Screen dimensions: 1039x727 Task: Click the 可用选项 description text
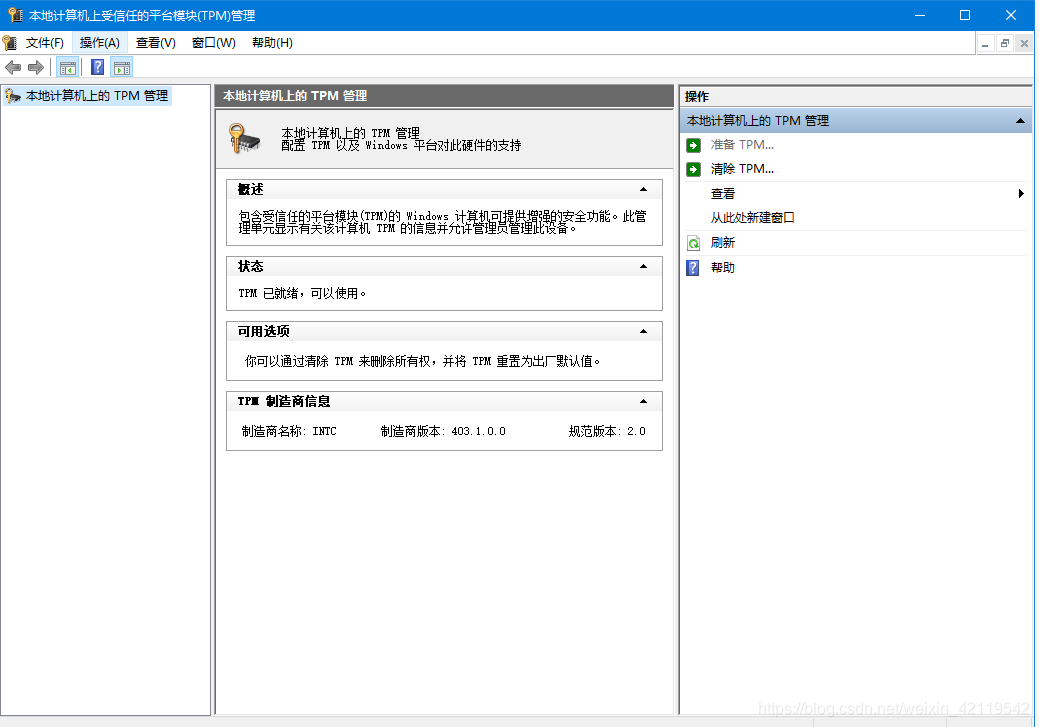pyautogui.click(x=422, y=361)
